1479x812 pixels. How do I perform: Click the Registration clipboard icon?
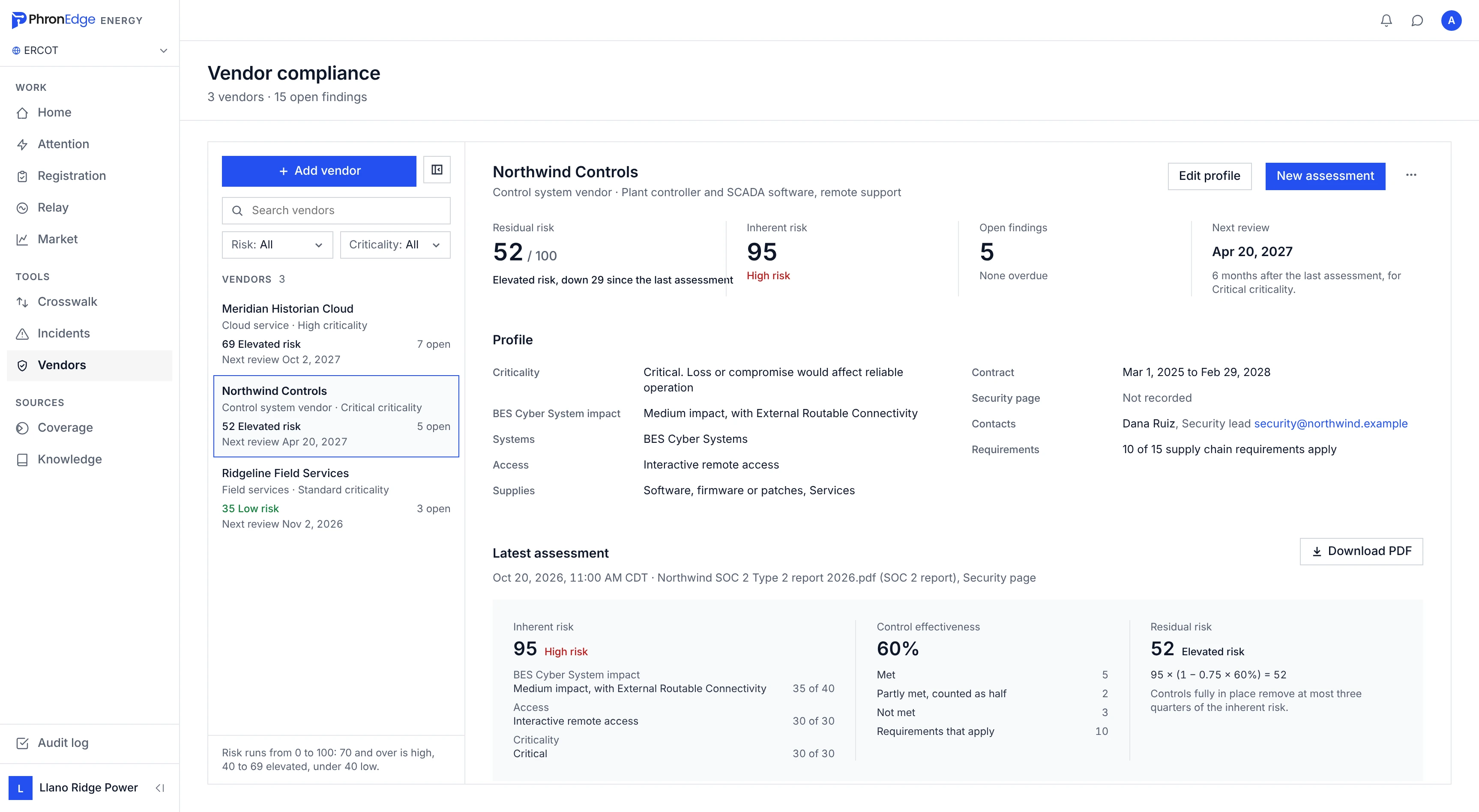pyautogui.click(x=22, y=176)
